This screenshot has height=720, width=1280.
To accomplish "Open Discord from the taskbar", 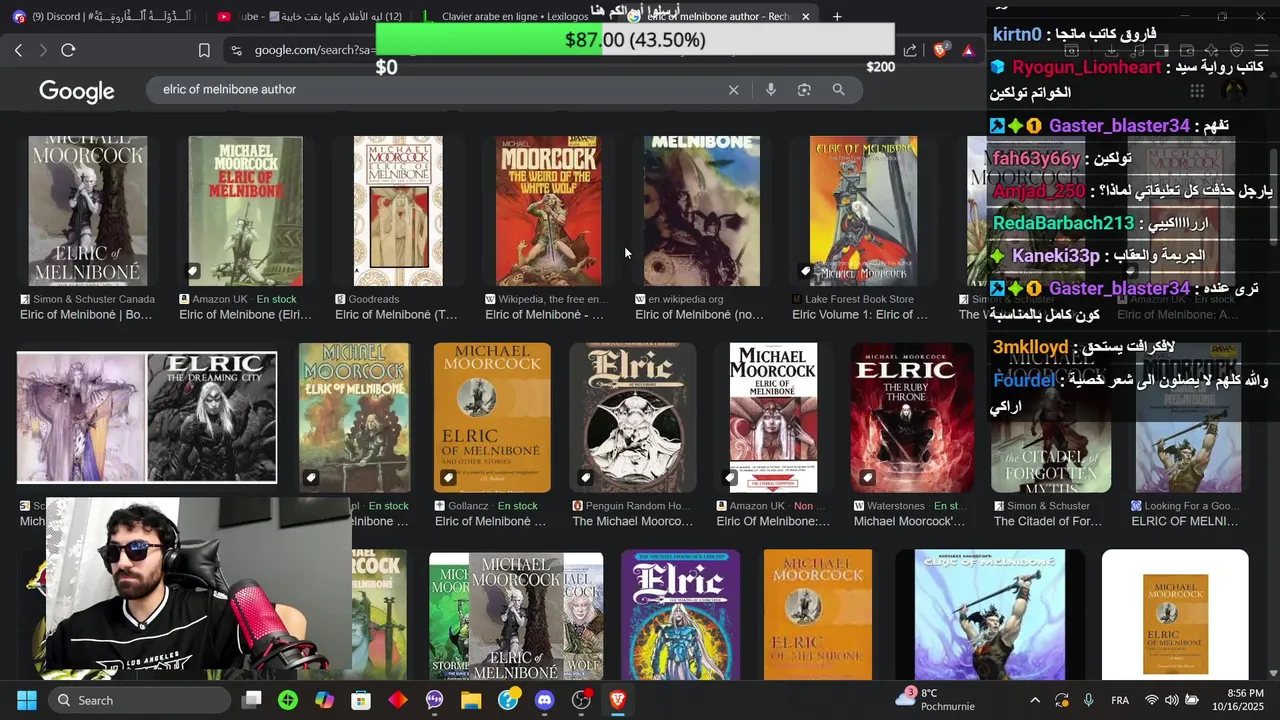I will click(x=544, y=700).
